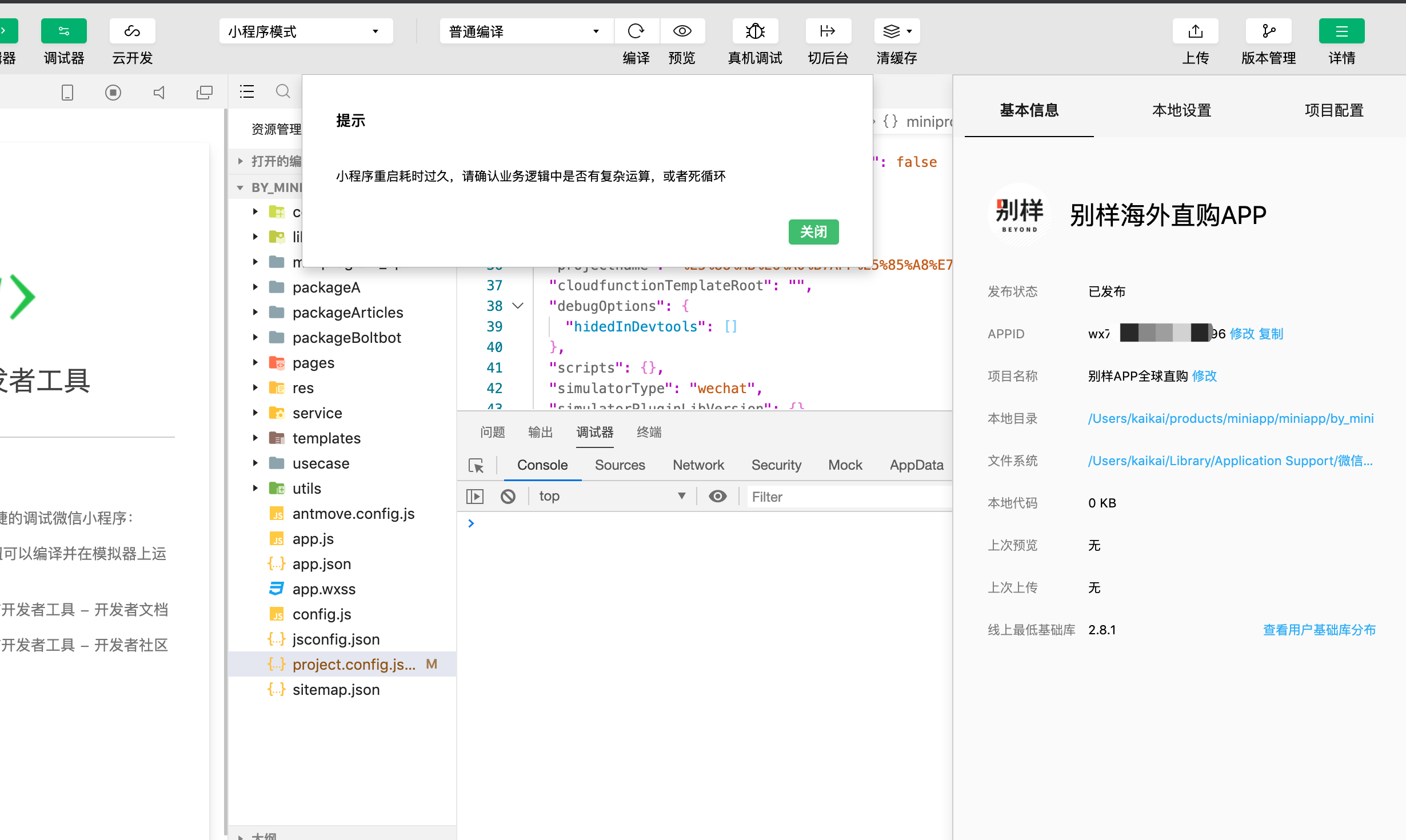Click the 查看用户基础库分布 link
This screenshot has height=840, width=1406.
click(1319, 630)
